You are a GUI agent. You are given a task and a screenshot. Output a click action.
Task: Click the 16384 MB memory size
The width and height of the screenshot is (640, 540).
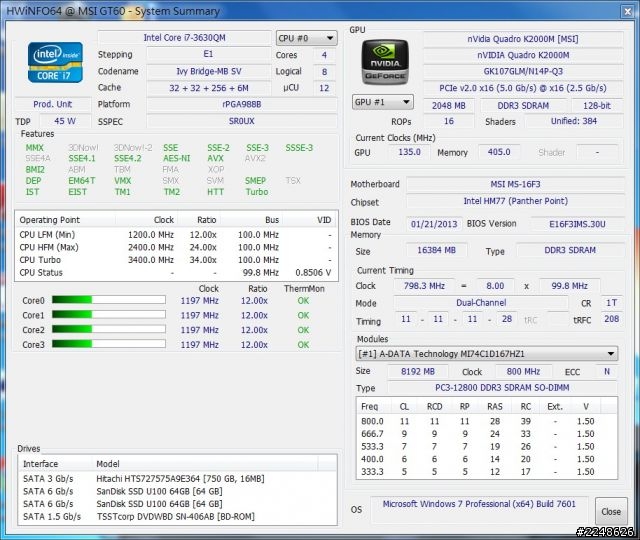[436, 250]
